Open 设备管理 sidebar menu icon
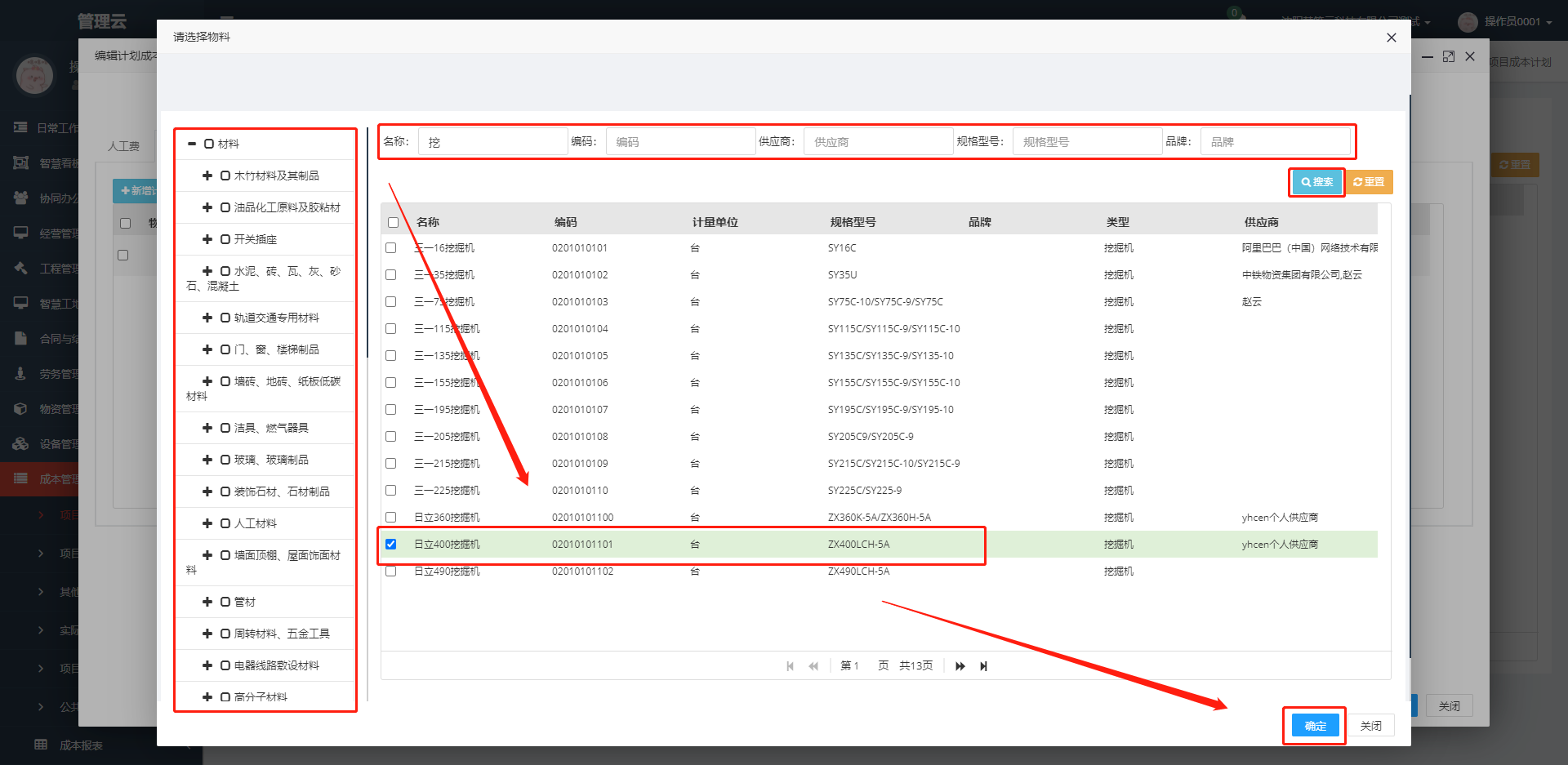Screen dimensions: 1568x765 tap(21, 443)
